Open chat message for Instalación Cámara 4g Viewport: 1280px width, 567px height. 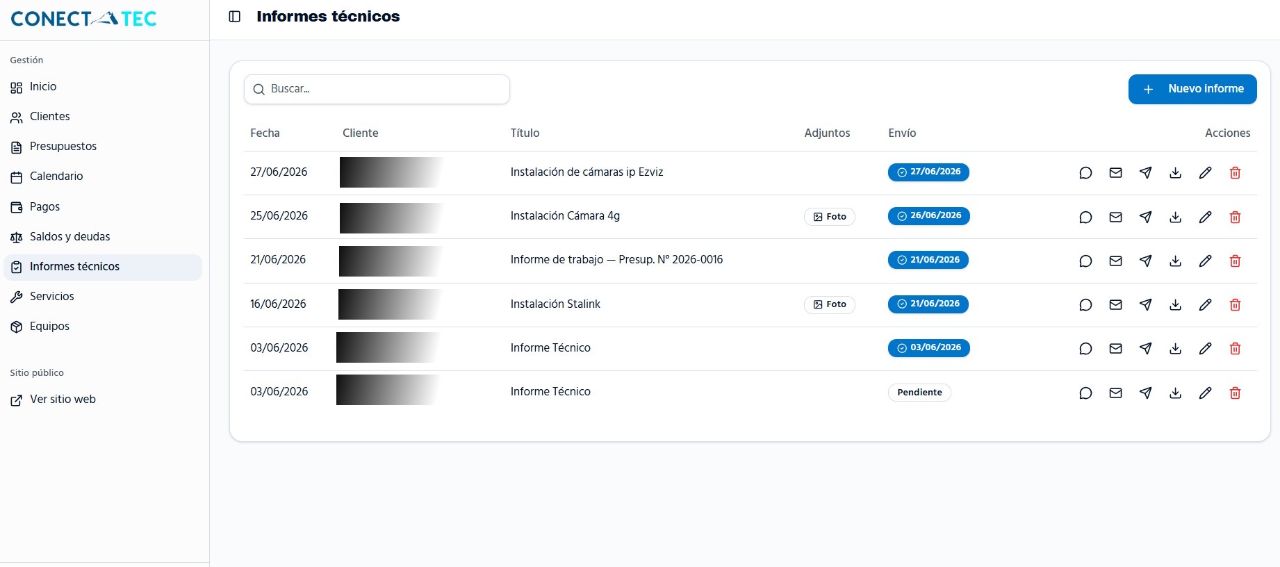(1085, 217)
